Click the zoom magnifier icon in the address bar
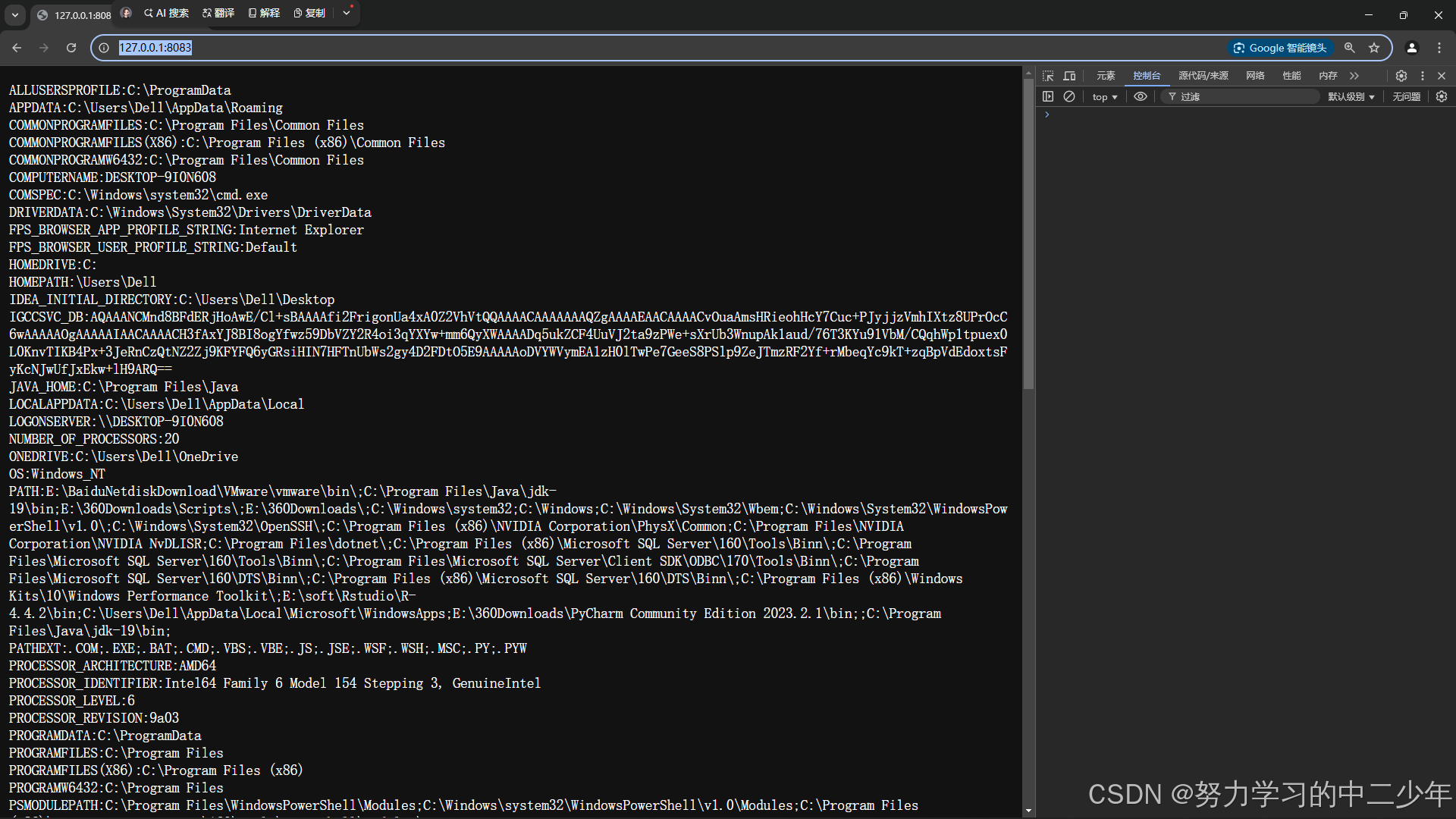1456x819 pixels. [1350, 48]
